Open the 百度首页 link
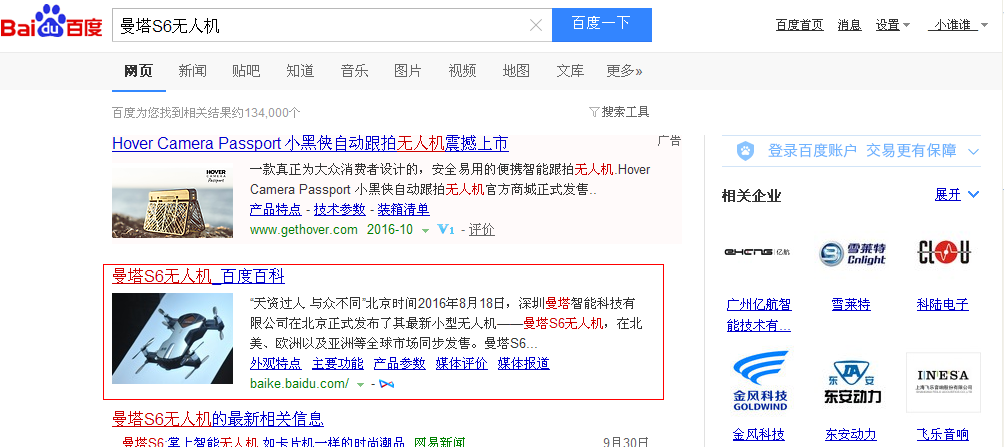This screenshot has width=1004, height=447. point(800,25)
